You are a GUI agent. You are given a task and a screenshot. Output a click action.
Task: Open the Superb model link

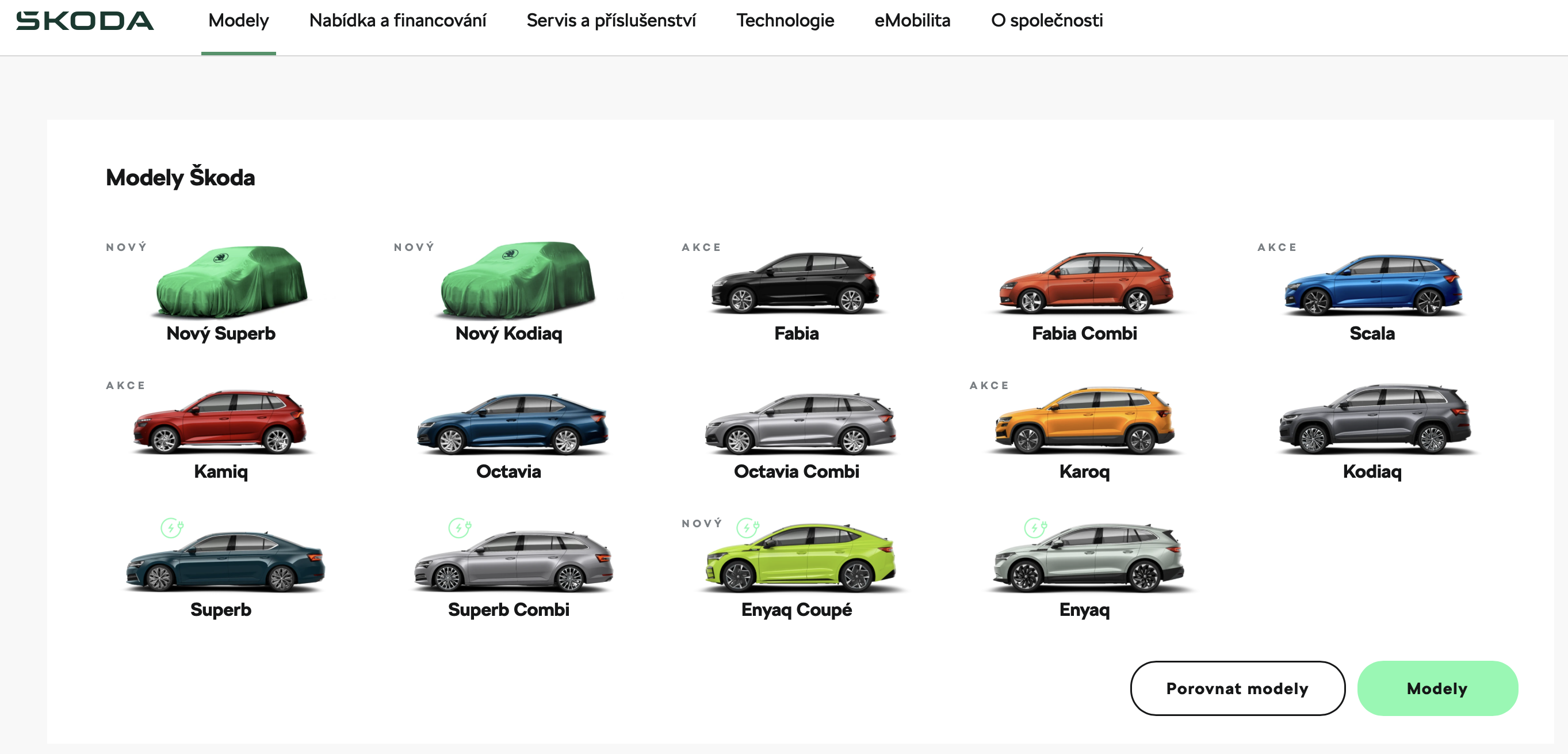221,610
